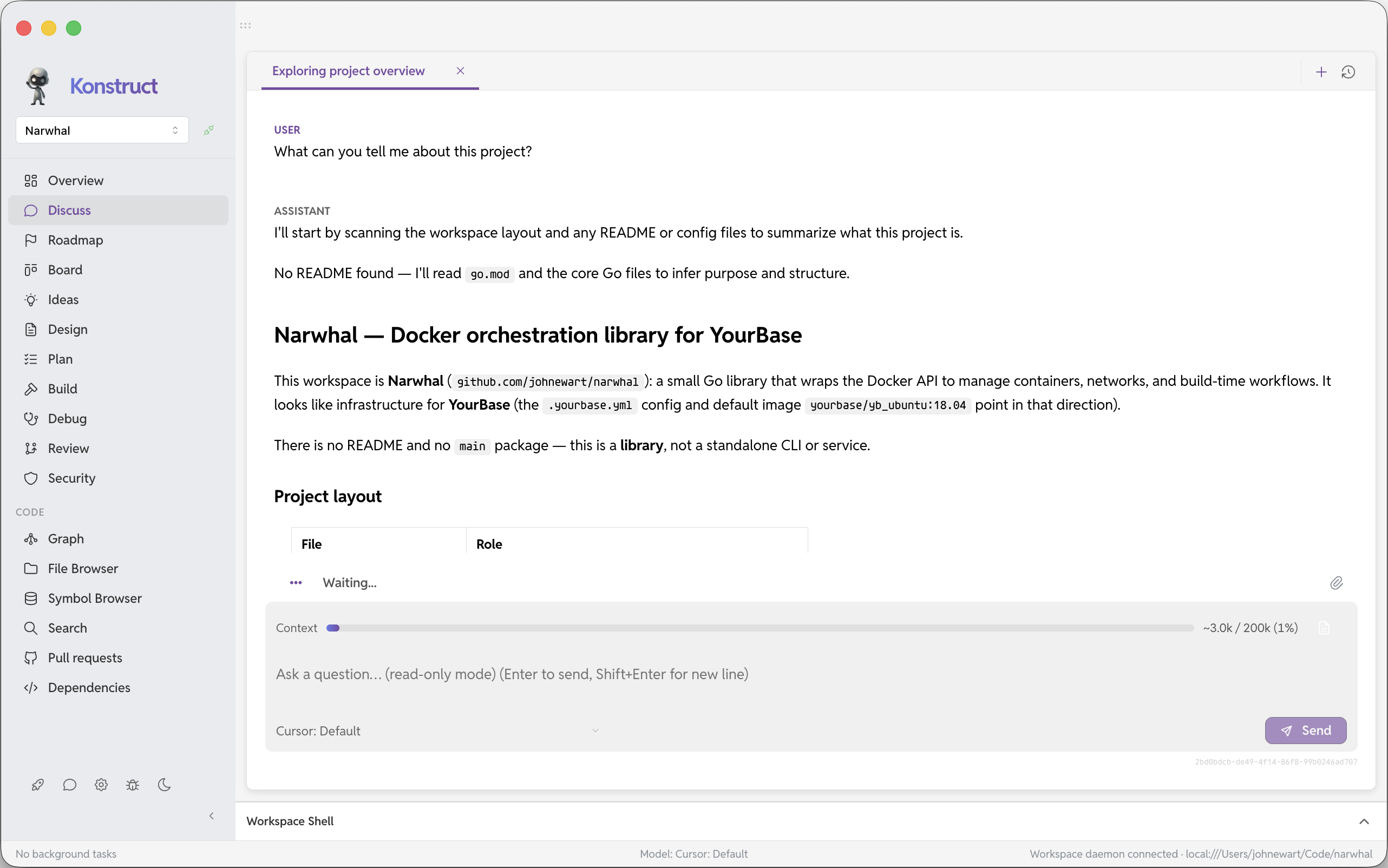This screenshot has height=868, width=1388.
Task: Click the user question about this project
Action: (x=403, y=152)
